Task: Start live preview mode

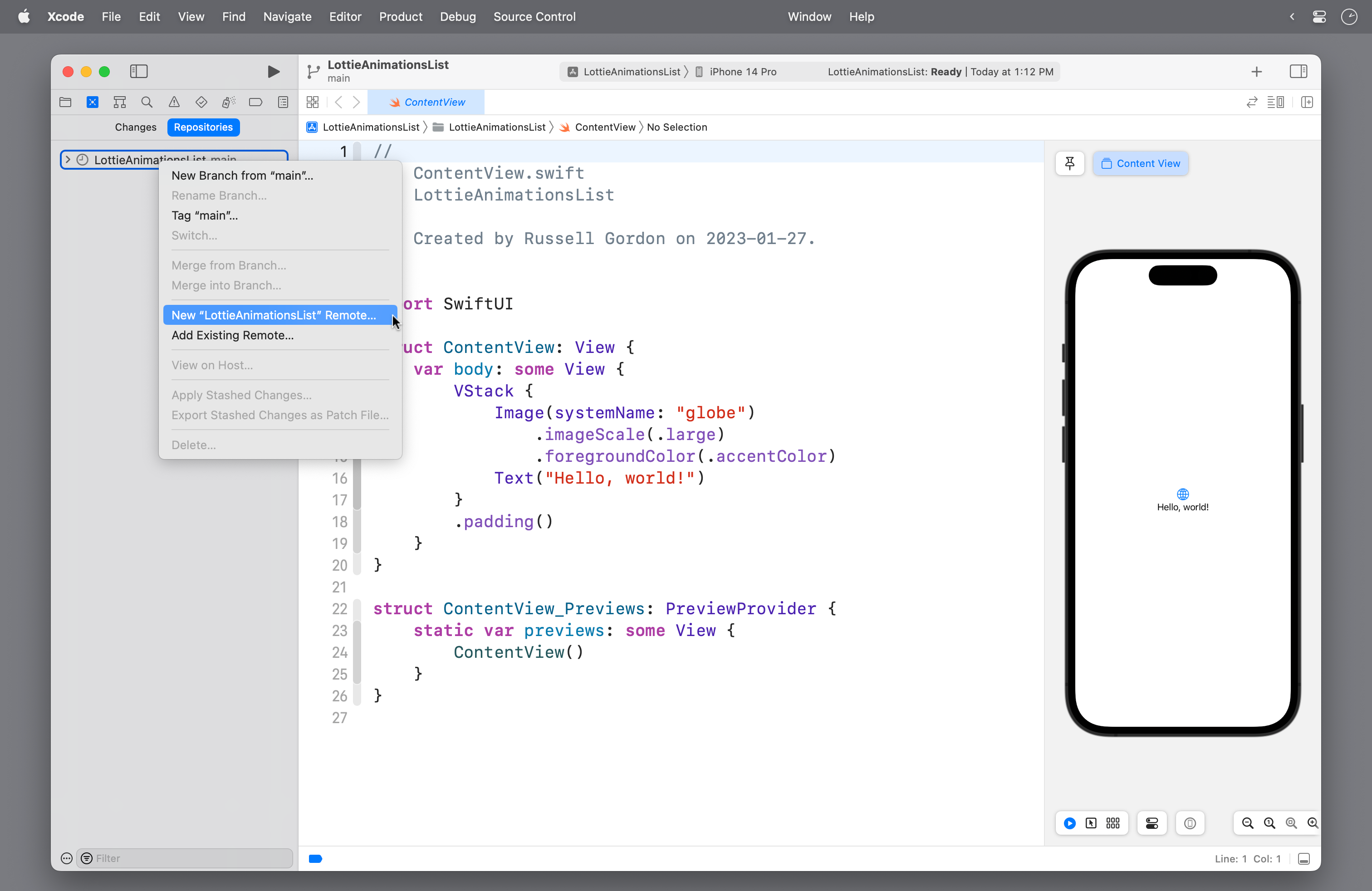Action: (1069, 823)
